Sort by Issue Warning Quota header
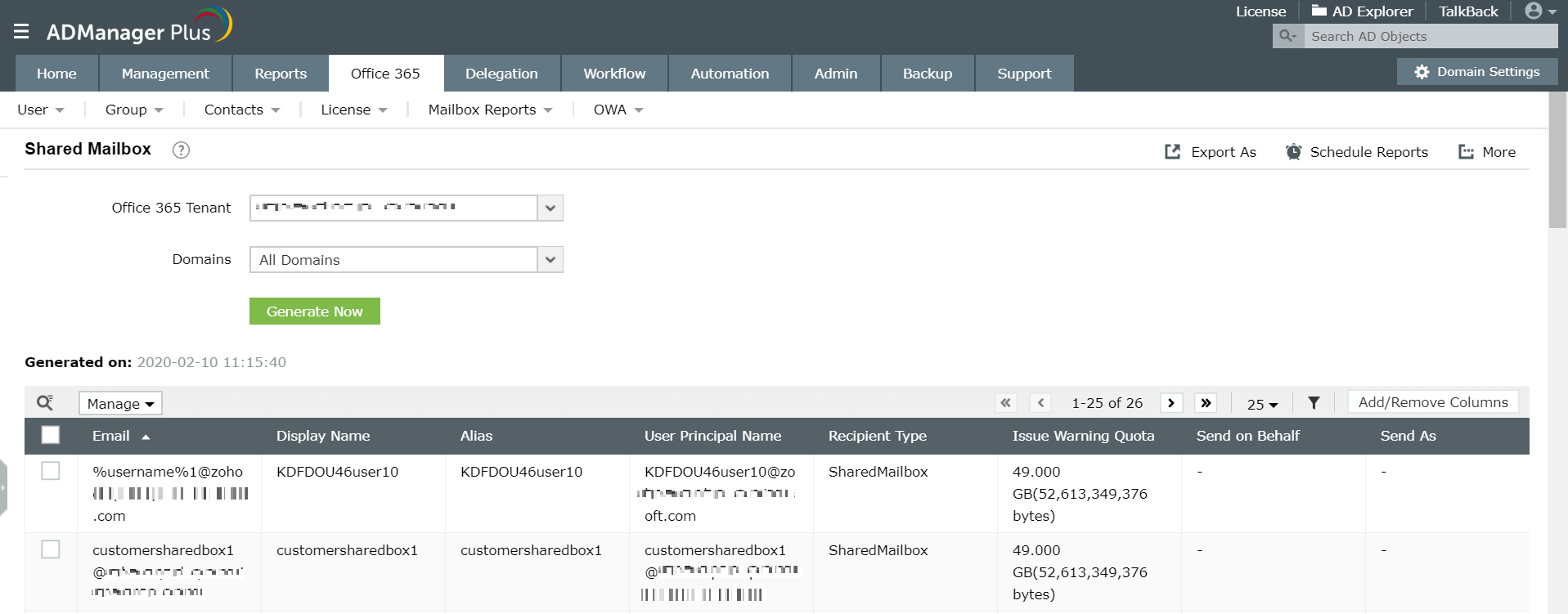The image size is (1568, 614). pos(1083,436)
